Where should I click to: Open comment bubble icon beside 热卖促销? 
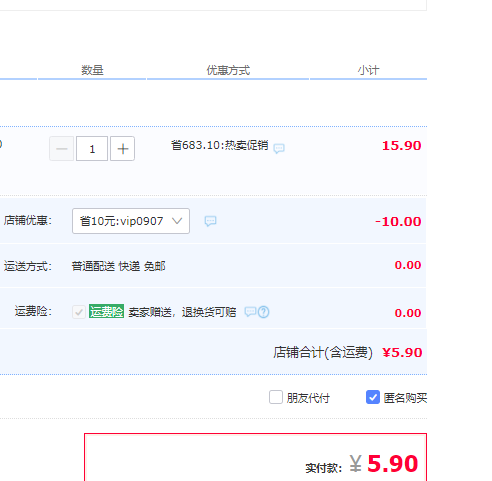279,148
